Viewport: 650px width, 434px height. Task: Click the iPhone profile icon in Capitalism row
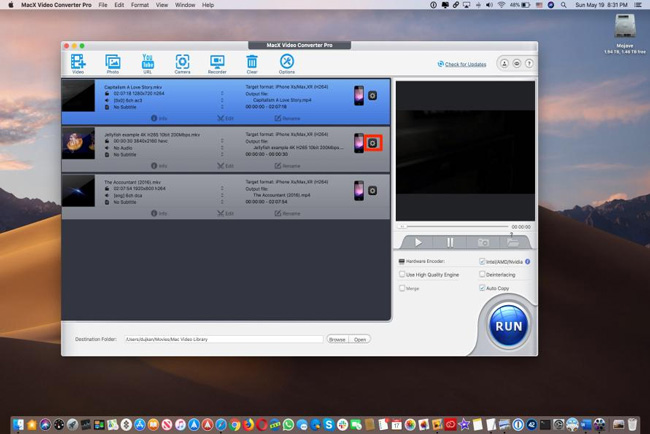[x=359, y=96]
